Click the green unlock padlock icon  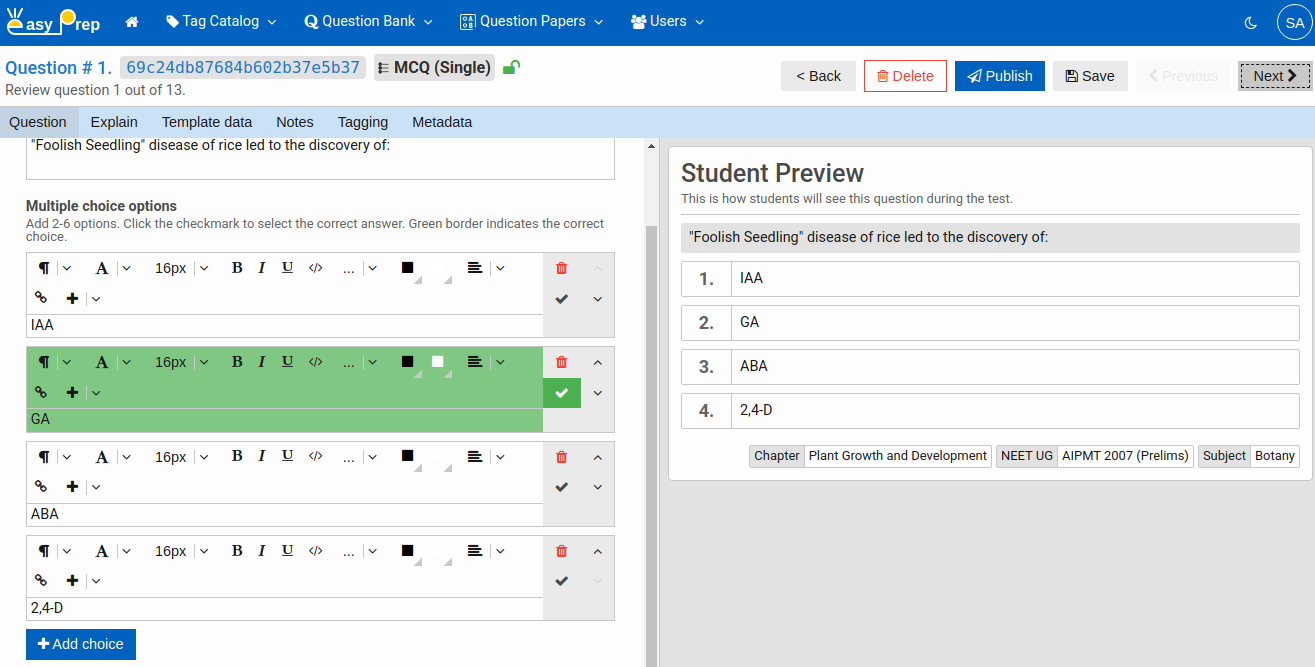pyautogui.click(x=511, y=68)
